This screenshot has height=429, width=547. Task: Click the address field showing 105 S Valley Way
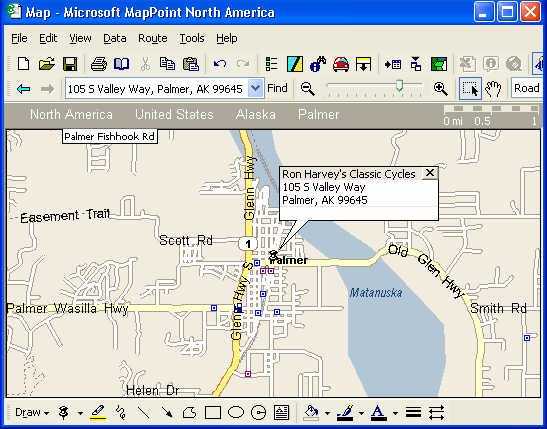pos(157,89)
